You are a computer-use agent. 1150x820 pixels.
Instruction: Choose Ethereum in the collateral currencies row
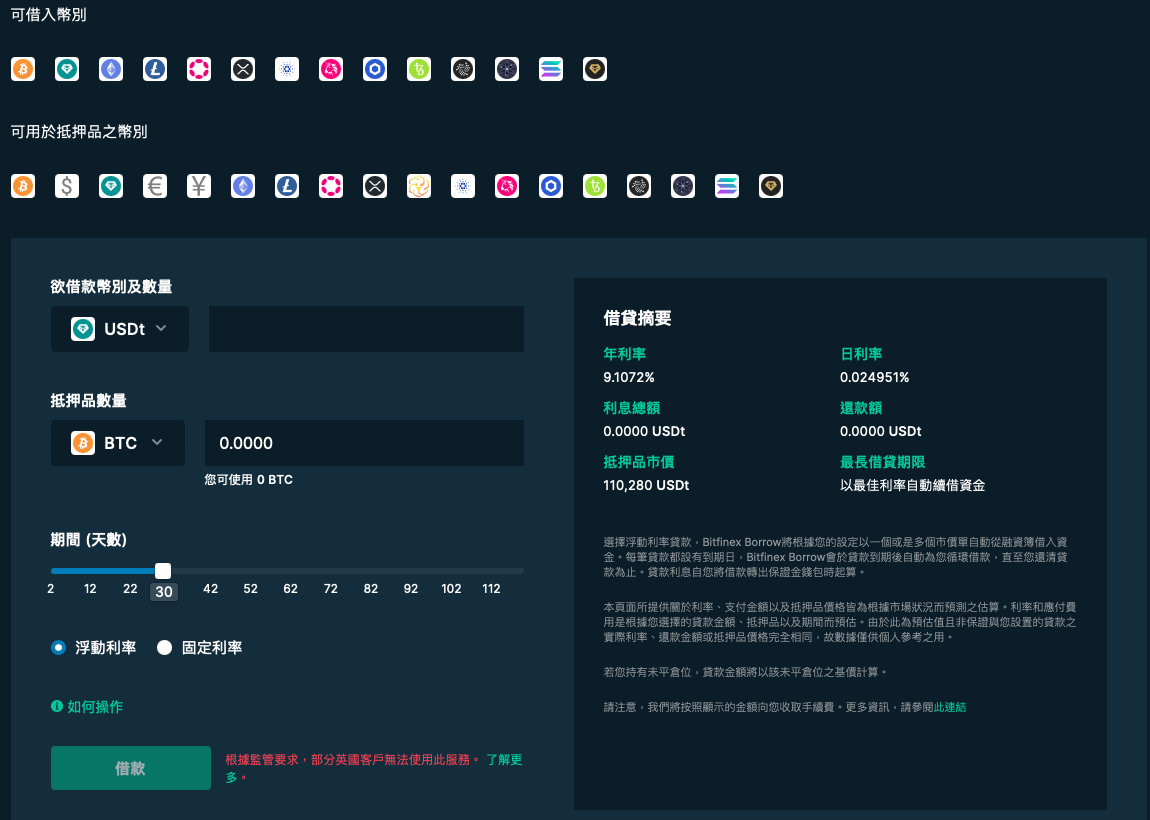coord(243,186)
